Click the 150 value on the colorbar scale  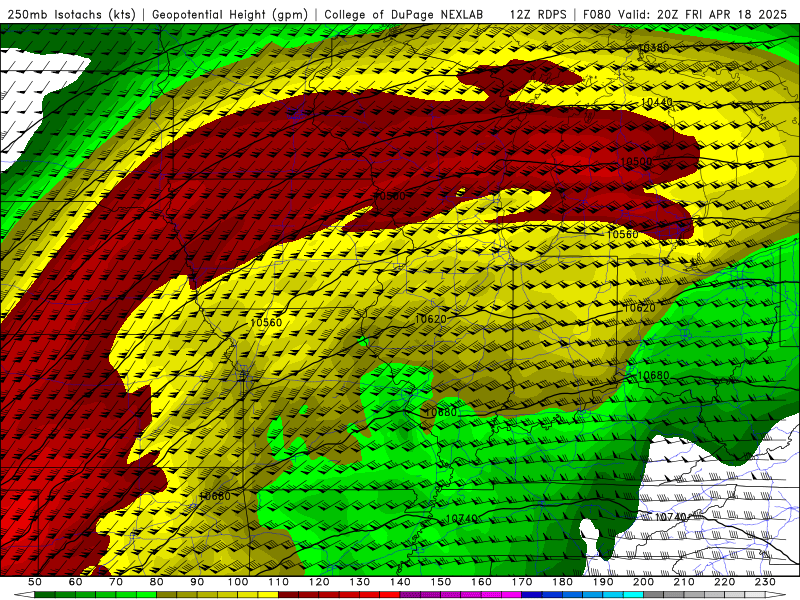click(441, 582)
